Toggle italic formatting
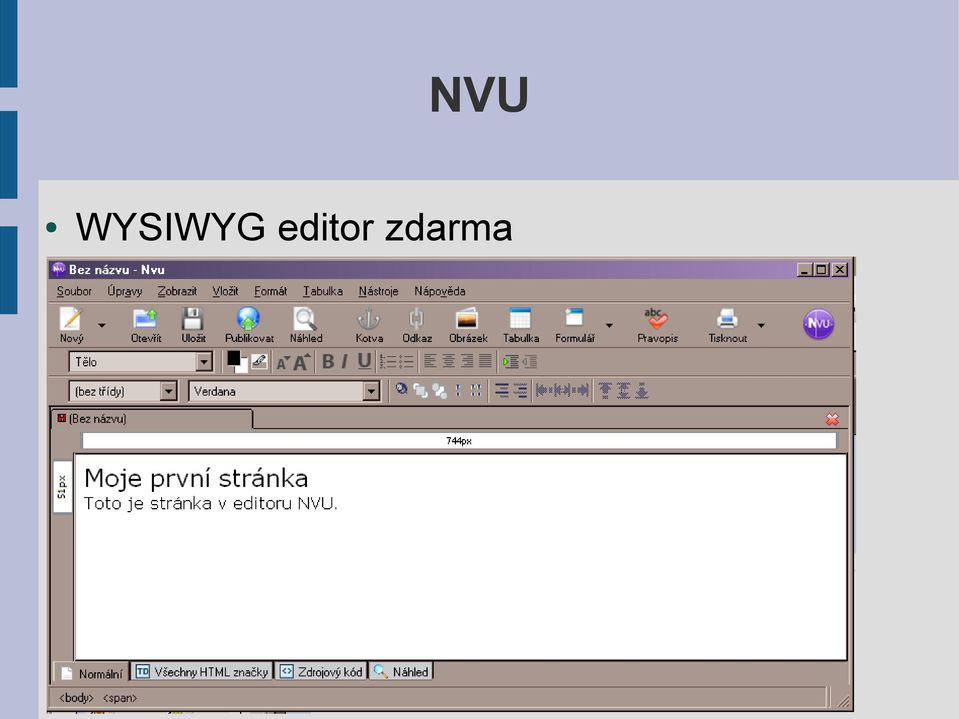Screen dimensions: 959x719 click(344, 361)
